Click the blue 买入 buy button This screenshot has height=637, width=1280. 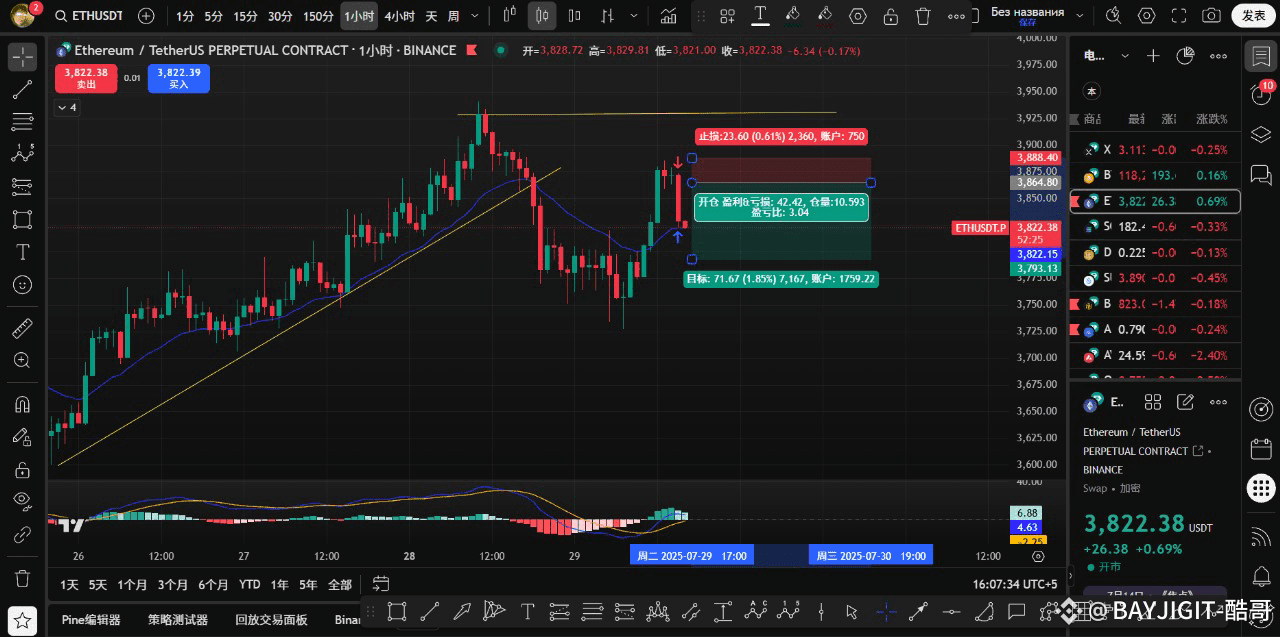click(179, 78)
